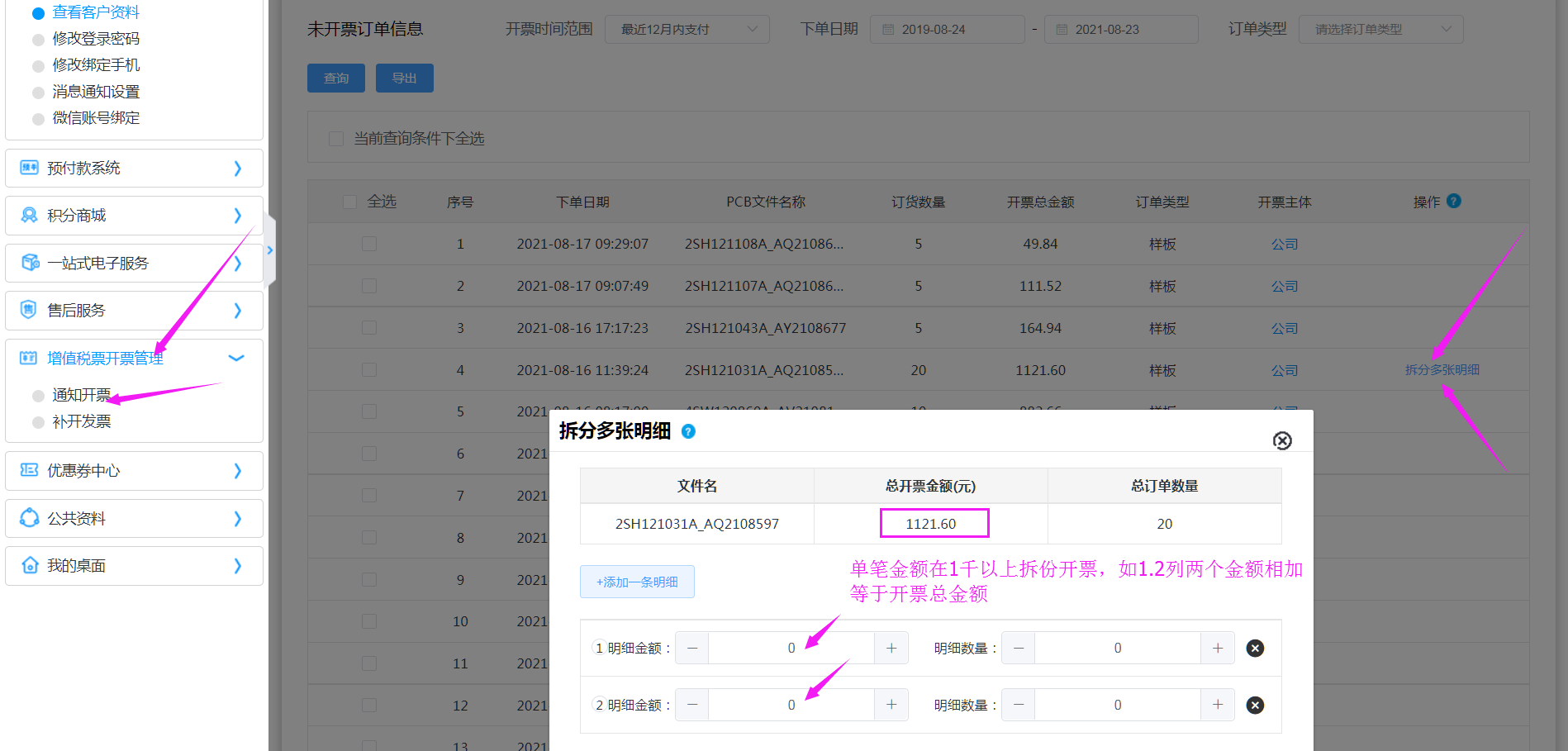Viewport: 1568px width, 751px height.
Task: Click the 积分商城 sidebar icon
Action: 29,216
